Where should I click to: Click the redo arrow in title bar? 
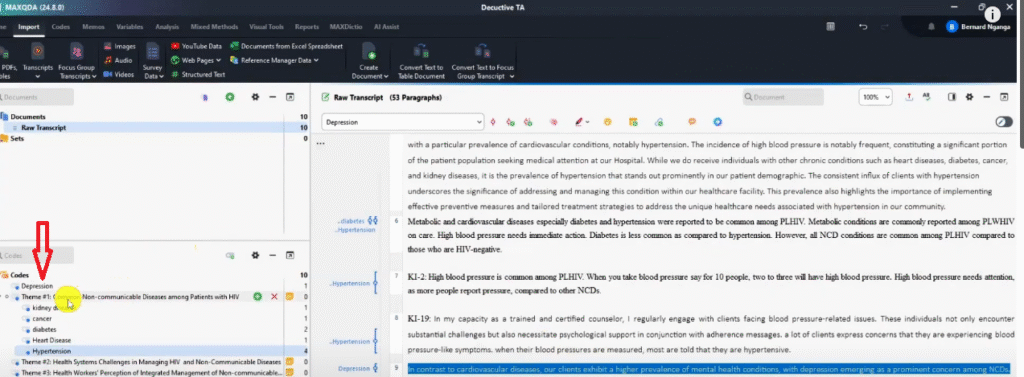[x=884, y=27]
